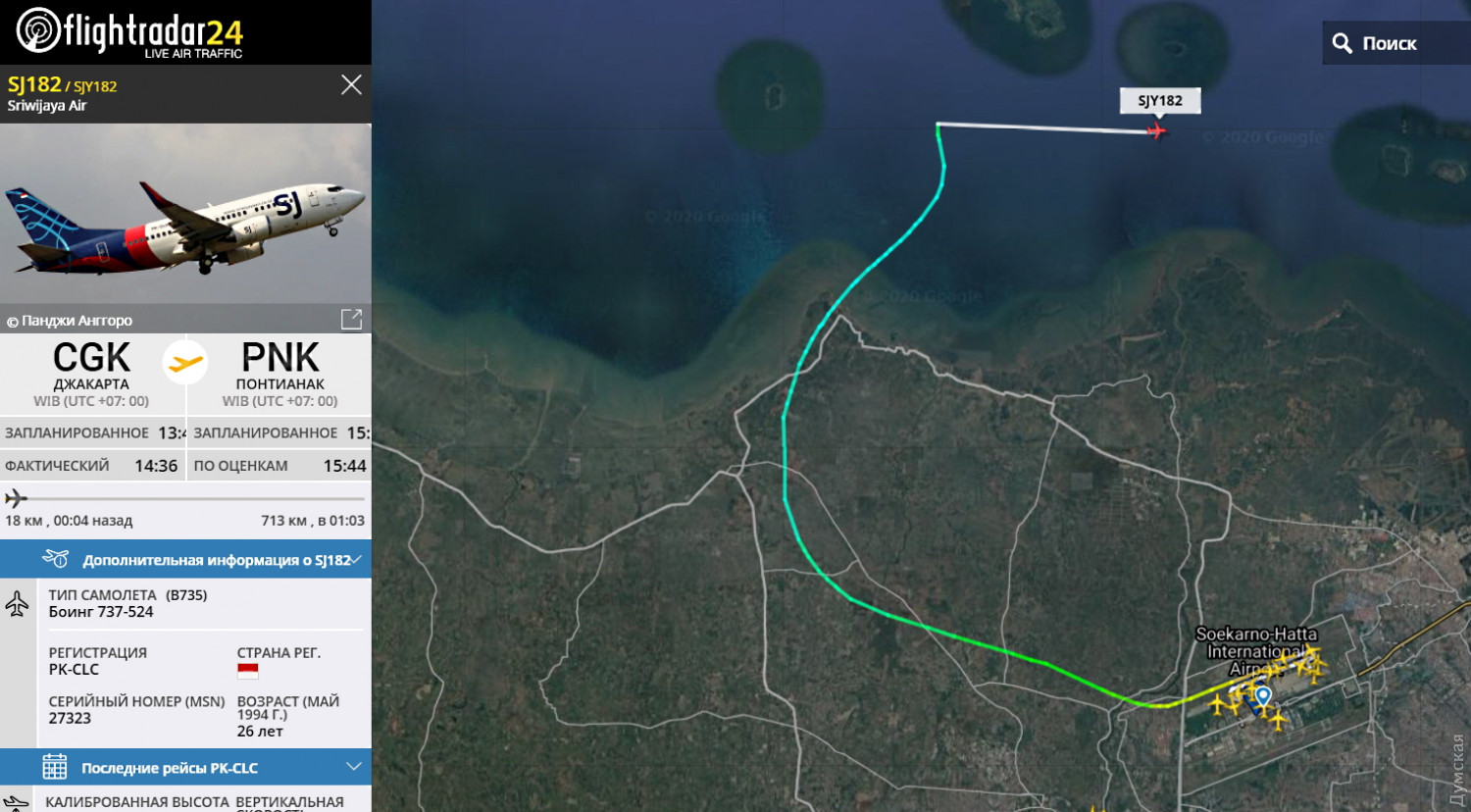Click the Flightradar24 logo
The height and width of the screenshot is (812, 1471).
[x=129, y=31]
